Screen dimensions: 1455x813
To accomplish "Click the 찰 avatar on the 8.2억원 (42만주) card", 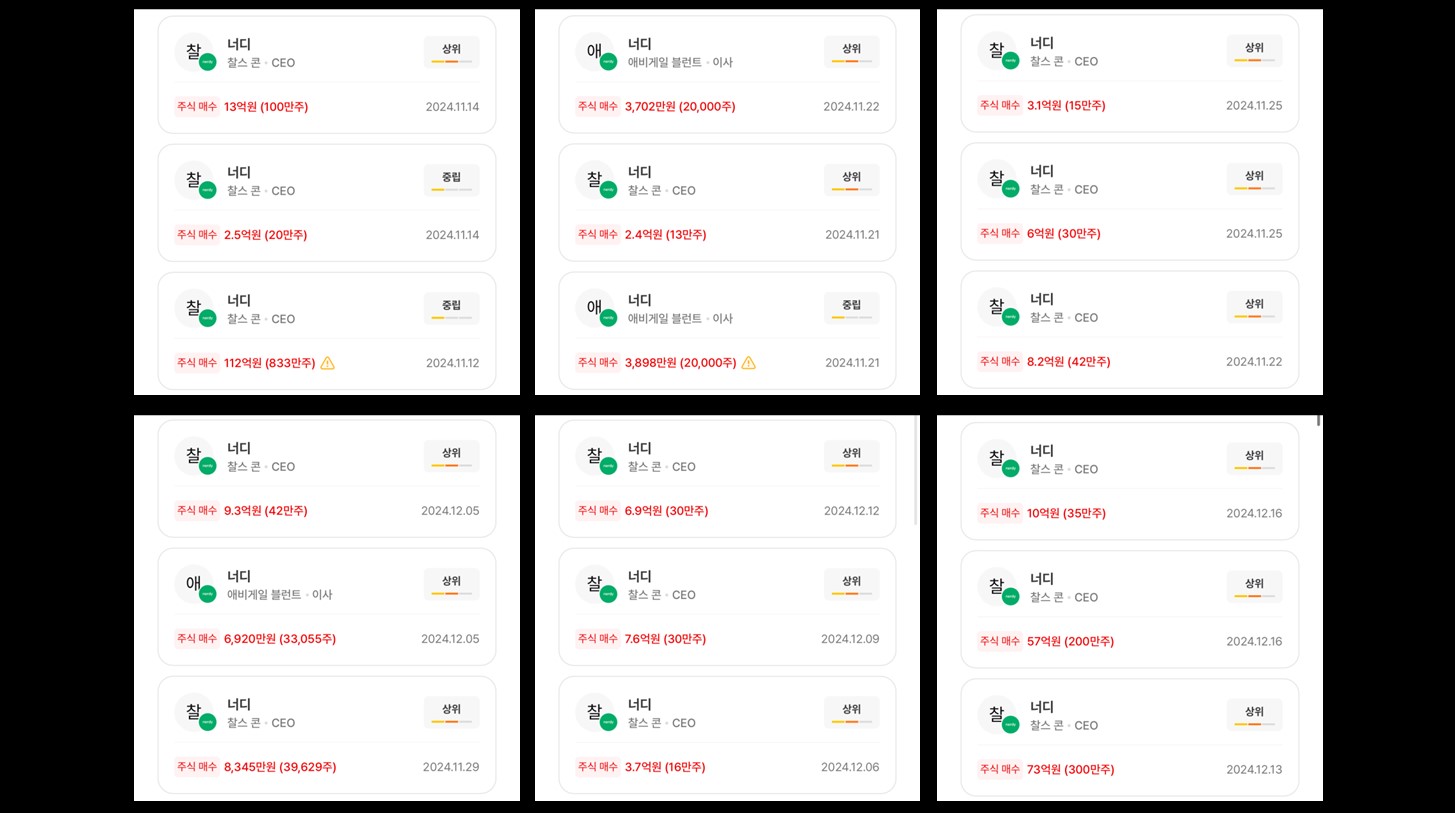I will 997,307.
